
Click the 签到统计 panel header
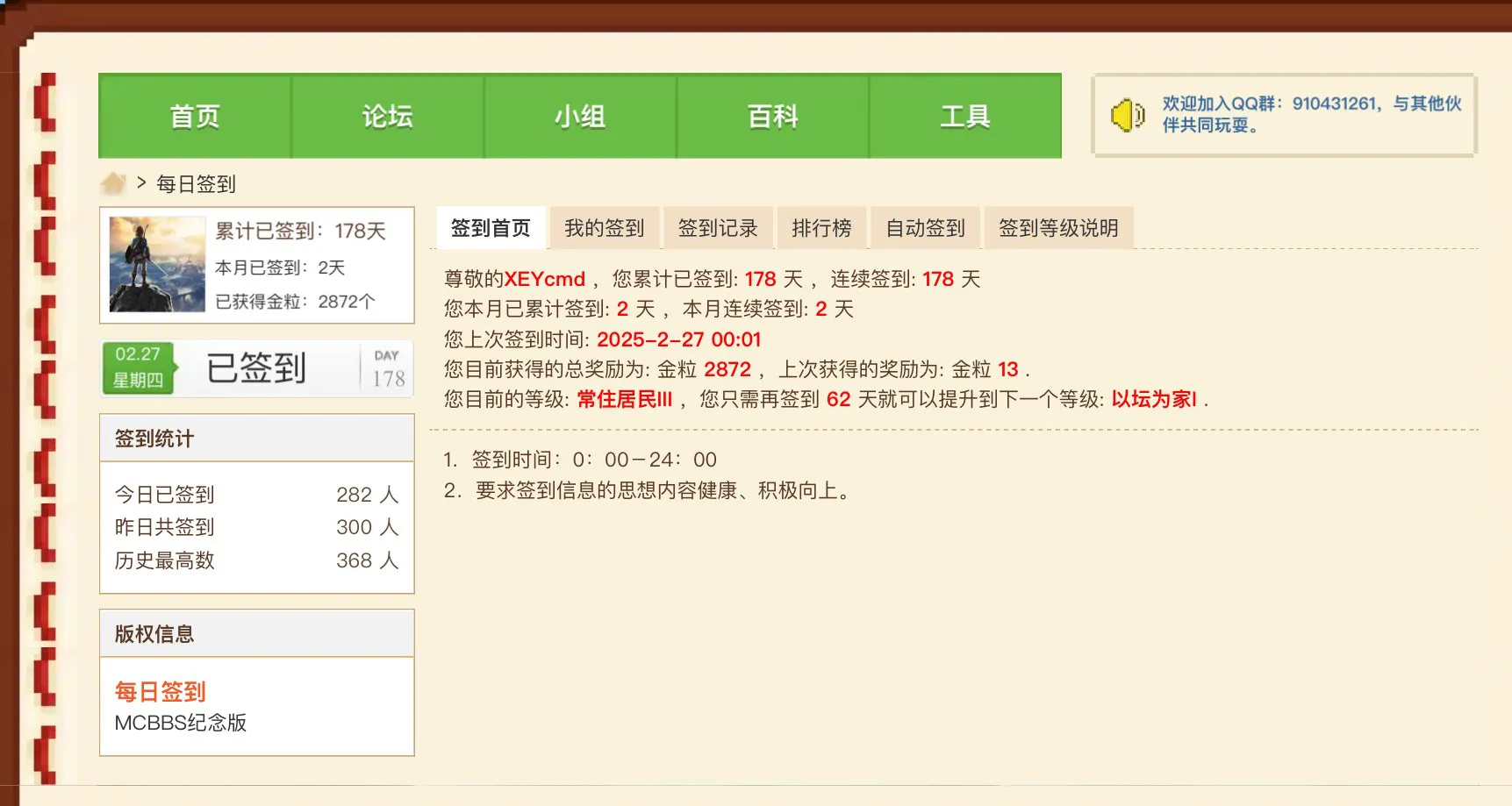[154, 439]
